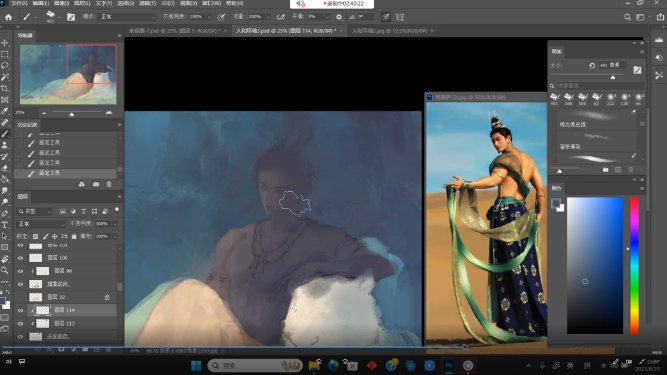Hide layer 图层 114

pyautogui.click(x=20, y=310)
